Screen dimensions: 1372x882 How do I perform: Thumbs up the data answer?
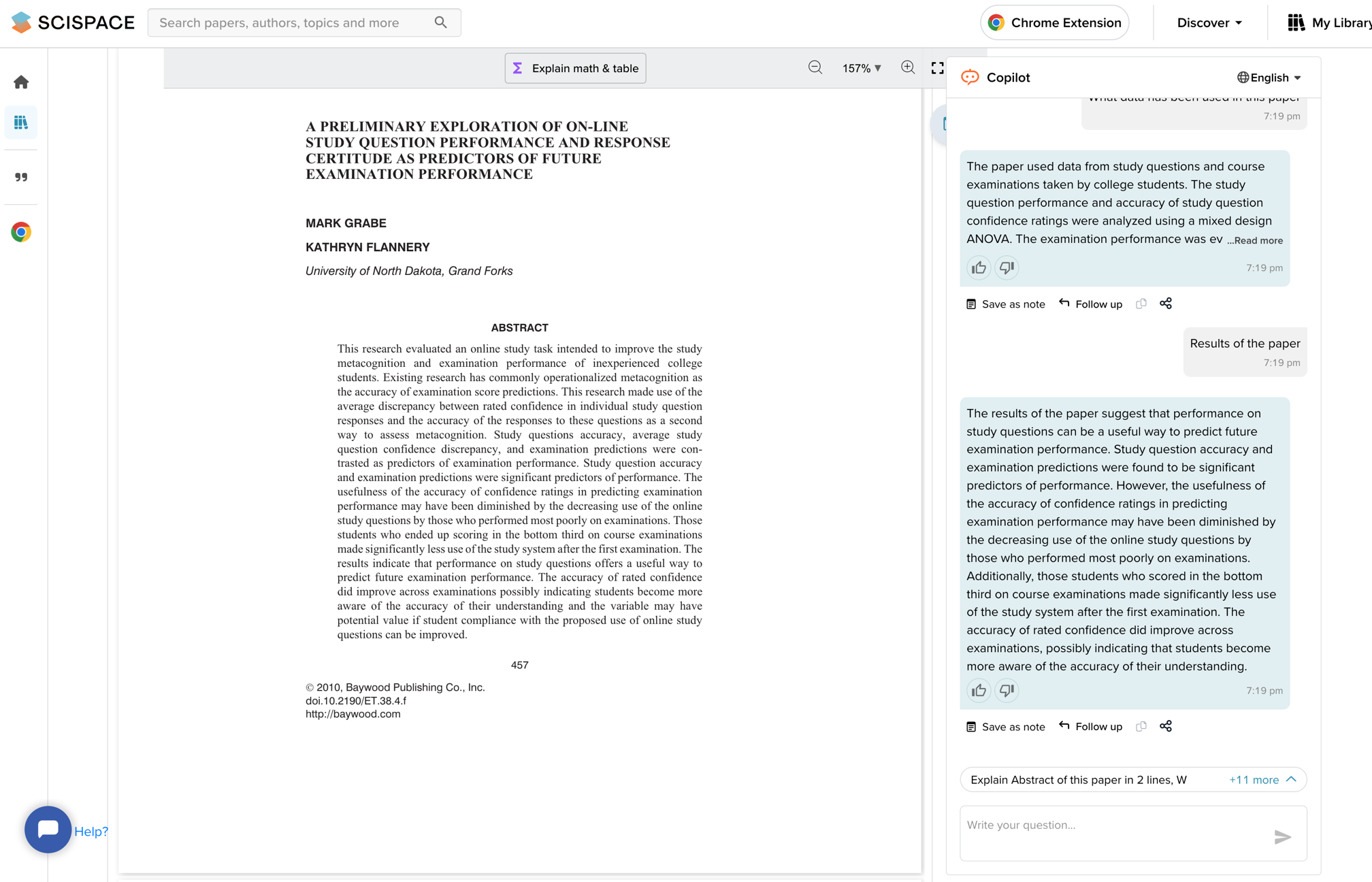point(979,267)
